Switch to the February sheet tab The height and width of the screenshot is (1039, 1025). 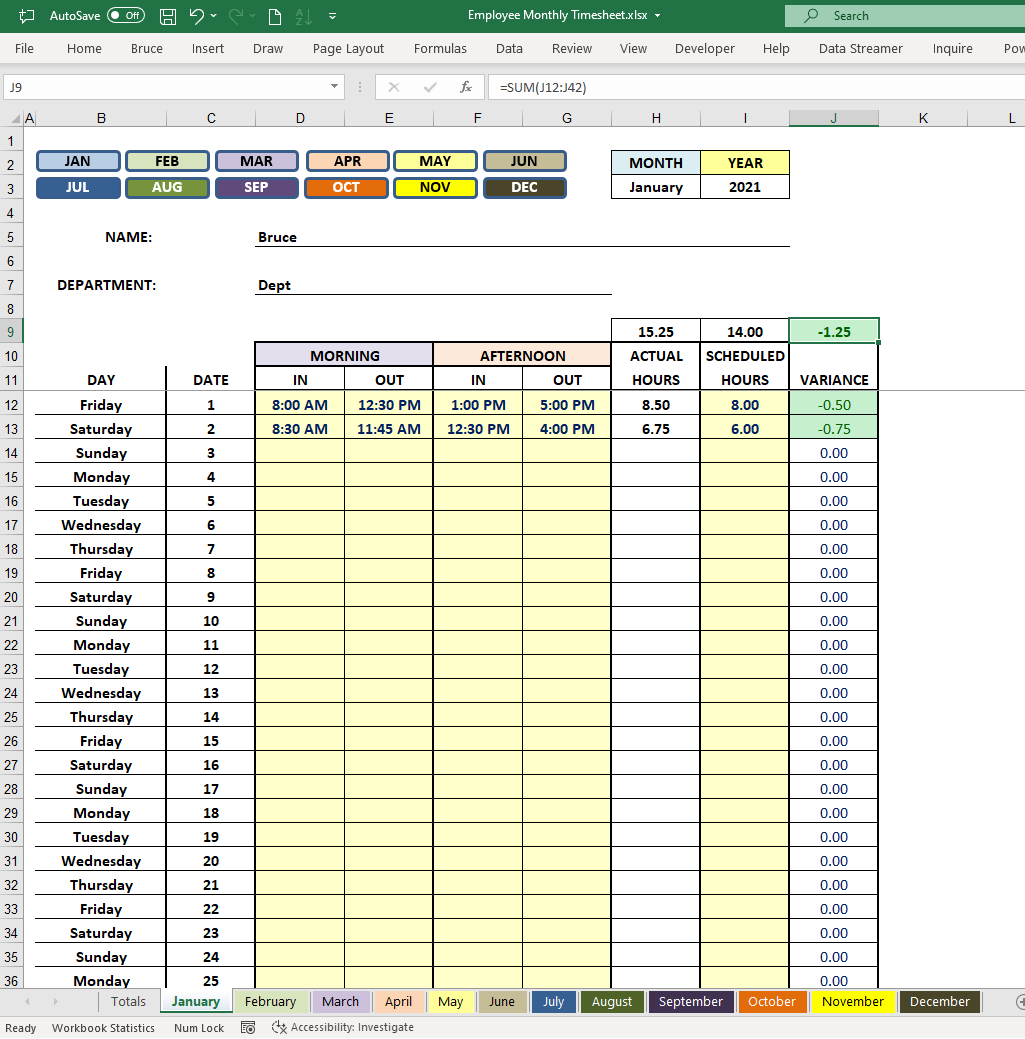point(271,1001)
